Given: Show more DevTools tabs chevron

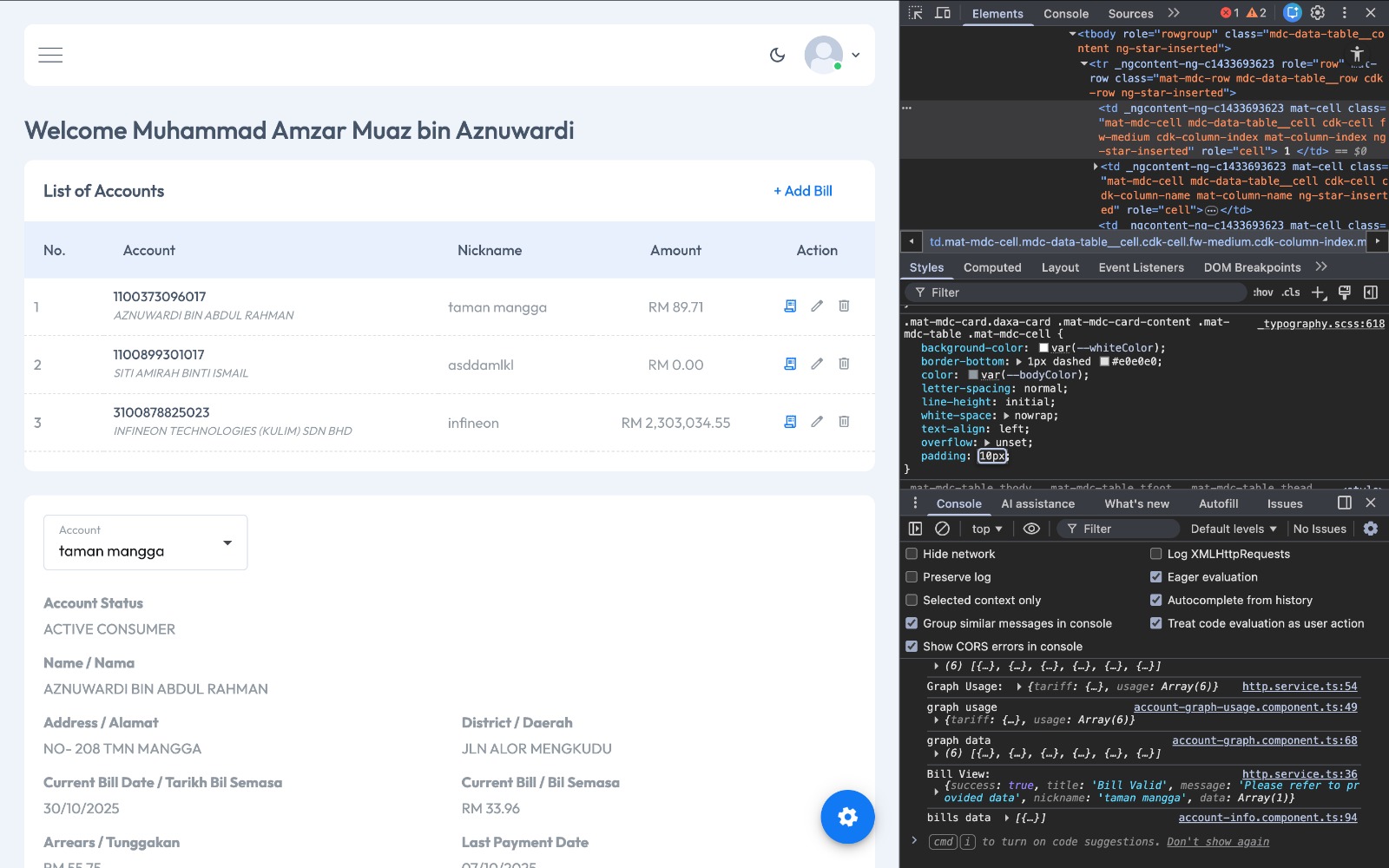Looking at the screenshot, I should tap(1174, 13).
